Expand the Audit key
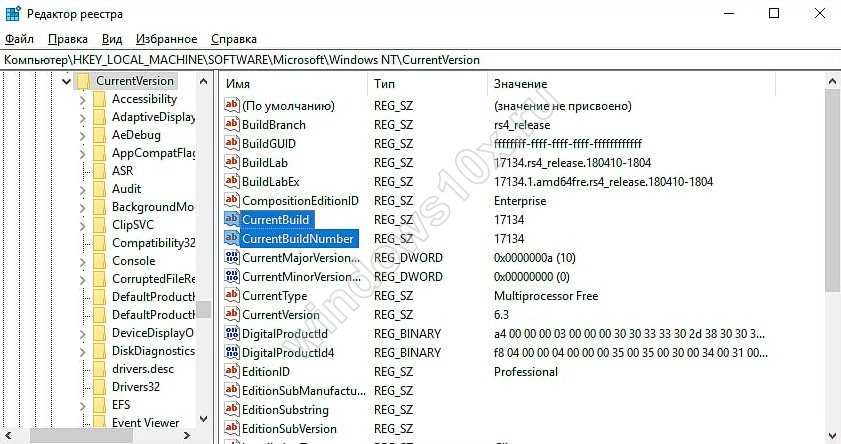The height and width of the screenshot is (444, 841). coord(83,189)
